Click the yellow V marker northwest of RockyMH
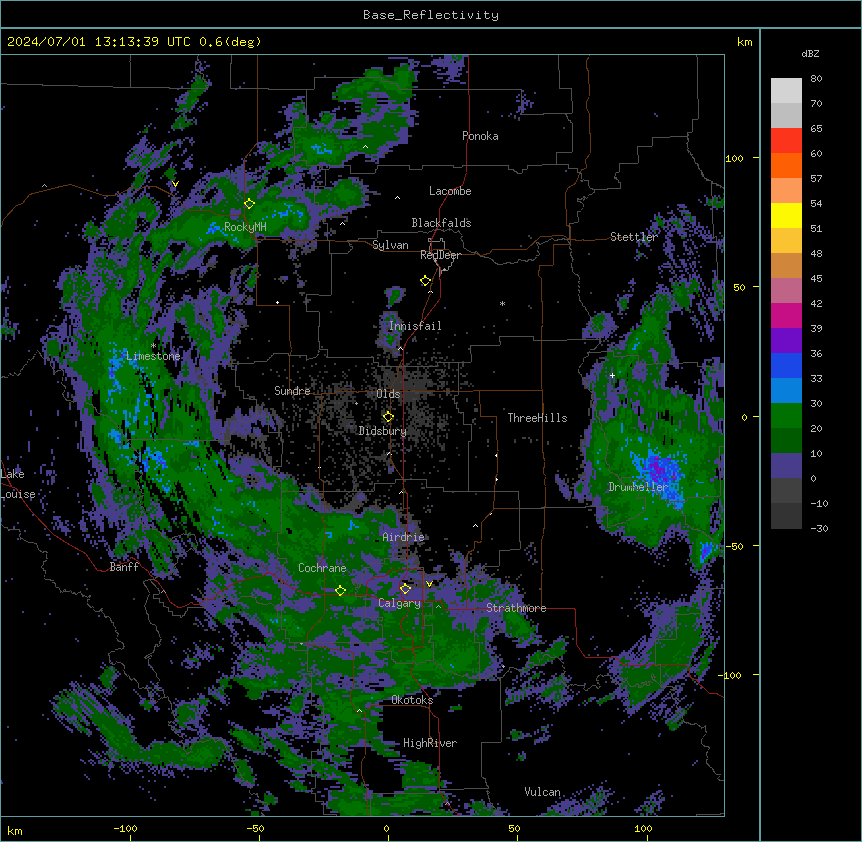 click(x=175, y=184)
